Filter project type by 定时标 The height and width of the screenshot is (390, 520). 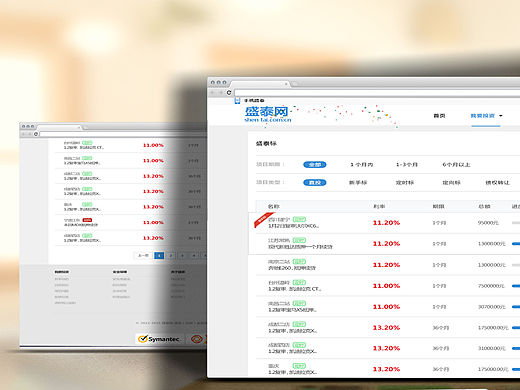pos(405,183)
